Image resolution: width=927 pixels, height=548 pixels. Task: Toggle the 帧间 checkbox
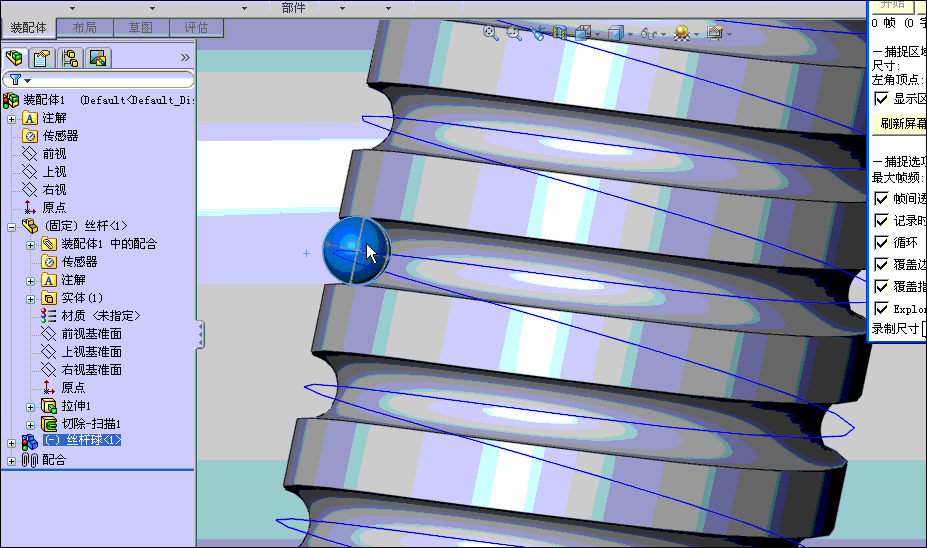[x=881, y=199]
